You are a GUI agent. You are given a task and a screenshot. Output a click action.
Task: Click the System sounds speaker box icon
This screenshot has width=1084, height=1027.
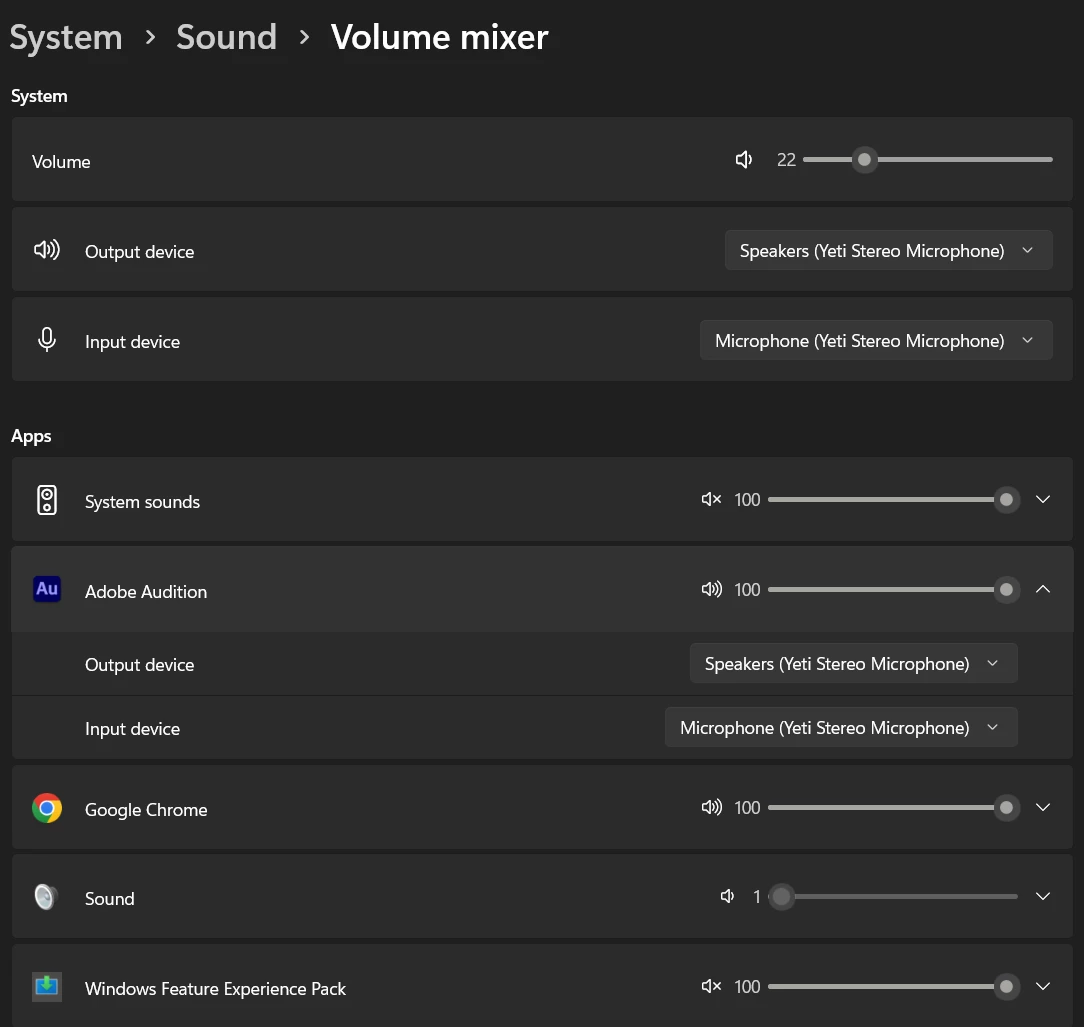coord(47,500)
